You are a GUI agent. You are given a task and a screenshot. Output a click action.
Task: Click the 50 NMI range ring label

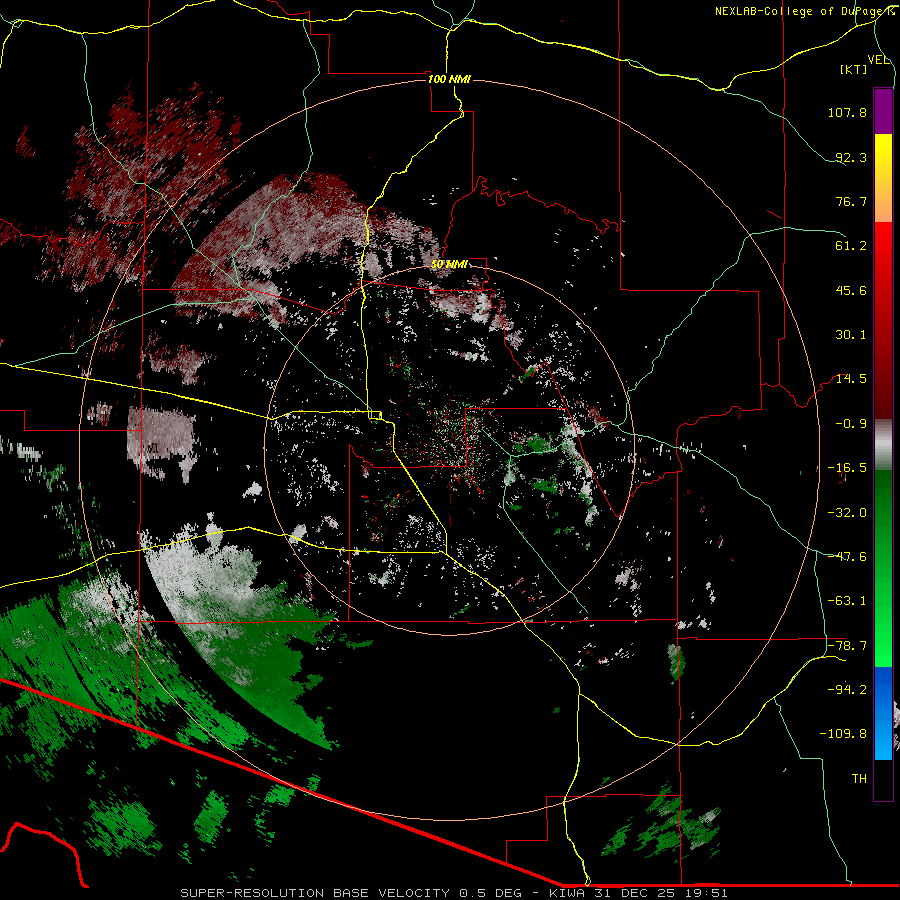coord(449,264)
